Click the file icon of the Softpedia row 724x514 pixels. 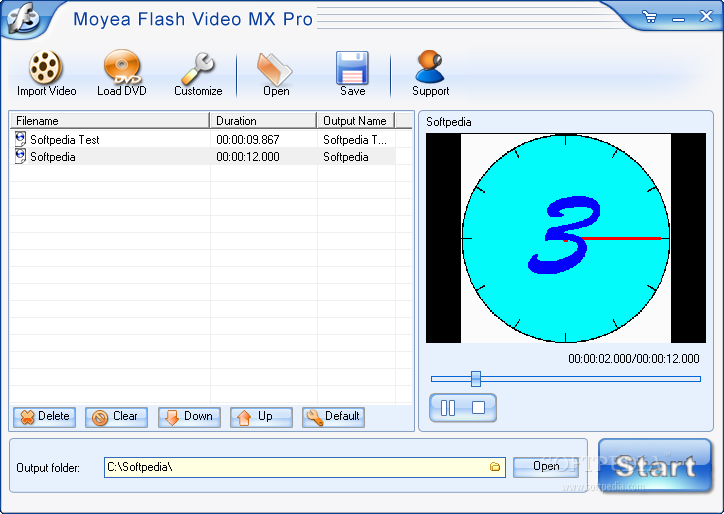tap(20, 156)
